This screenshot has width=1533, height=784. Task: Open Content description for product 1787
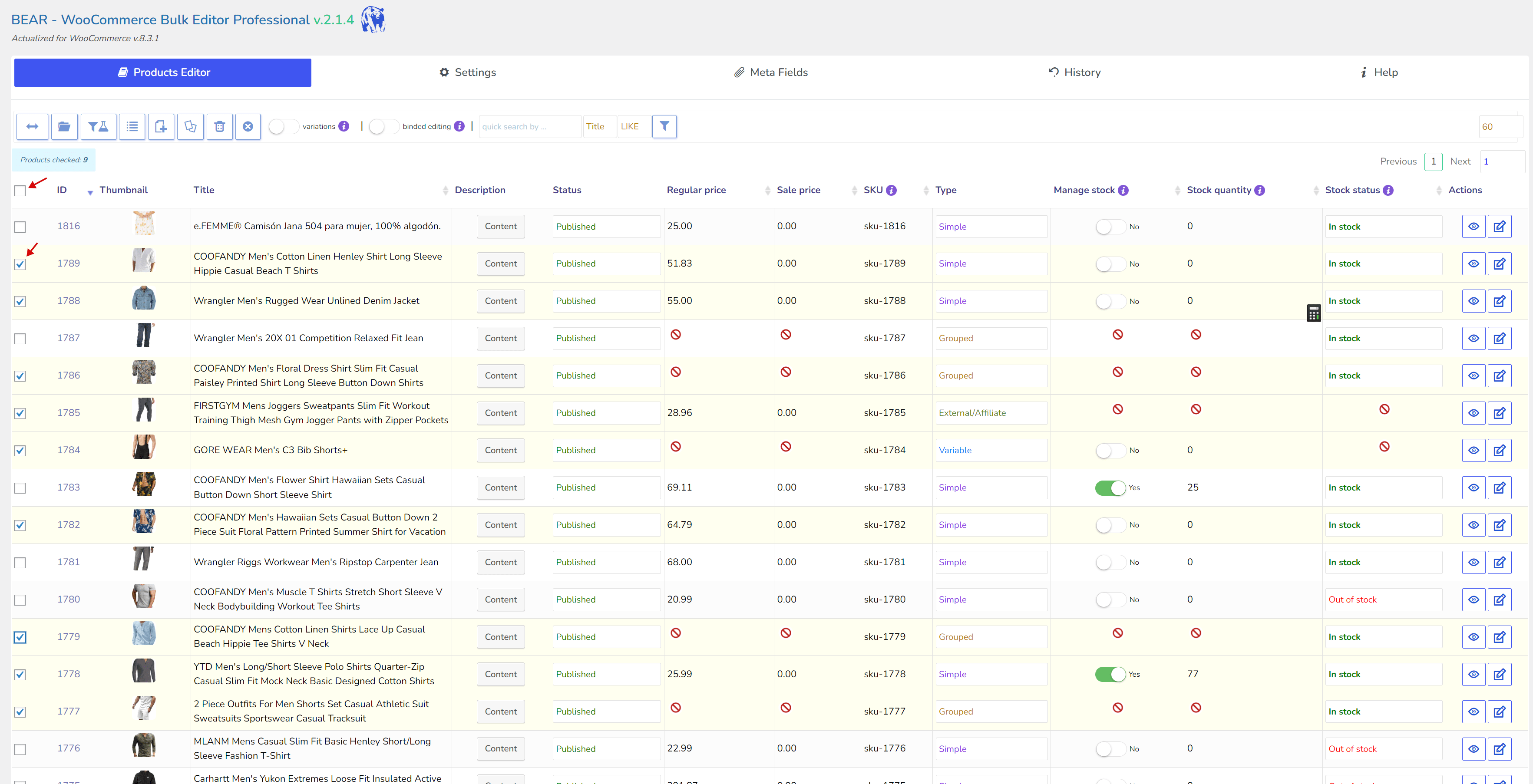[500, 339]
